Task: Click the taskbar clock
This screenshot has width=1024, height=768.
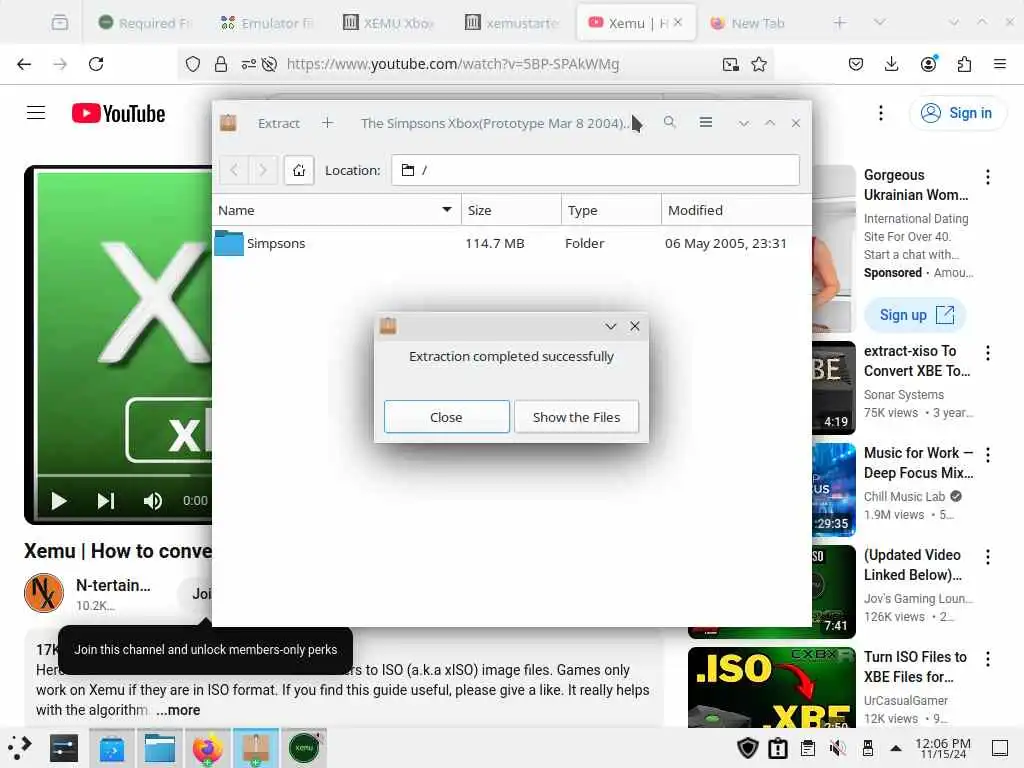Action: [x=943, y=748]
